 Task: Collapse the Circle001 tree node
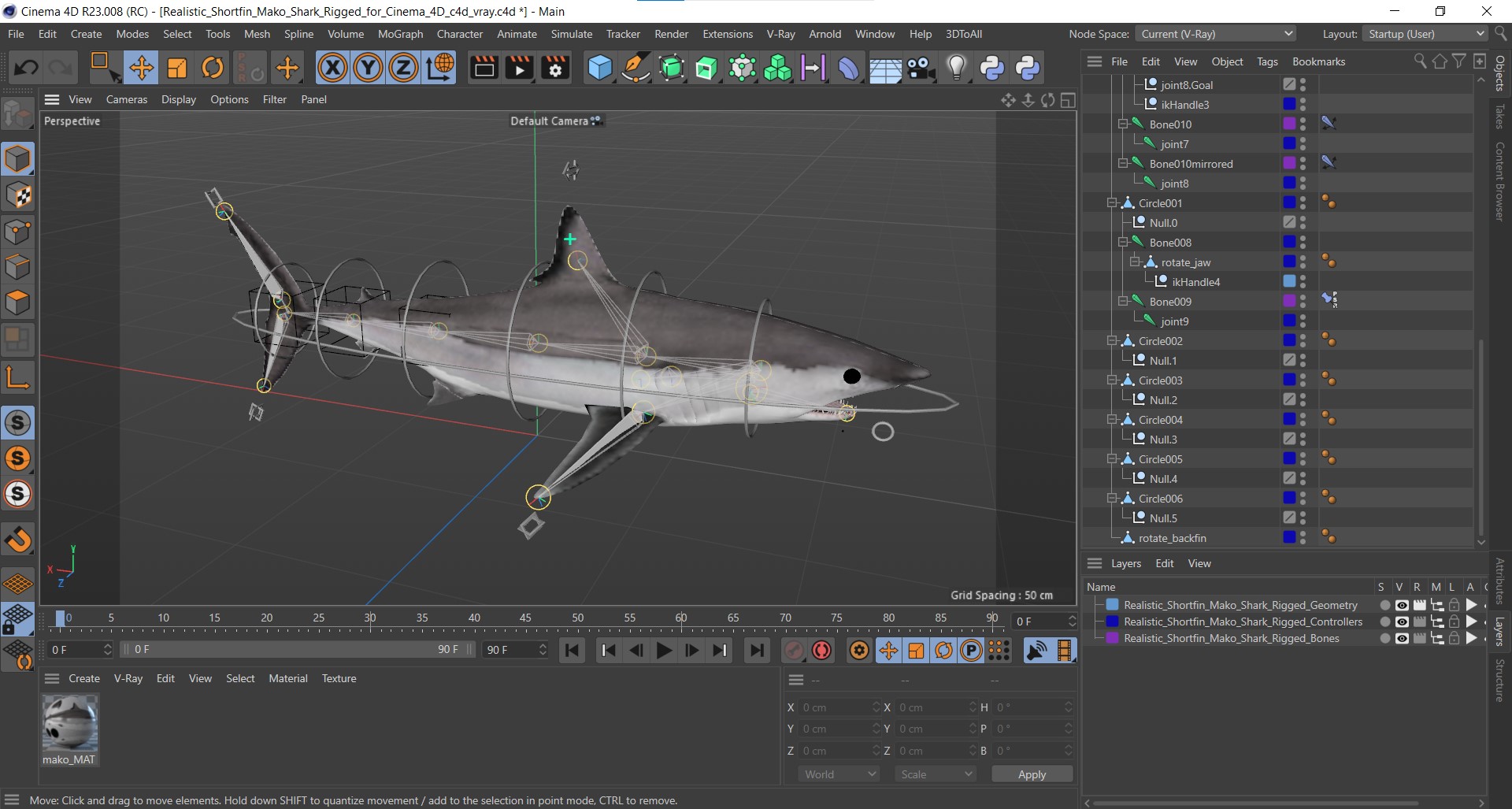[x=1112, y=203]
